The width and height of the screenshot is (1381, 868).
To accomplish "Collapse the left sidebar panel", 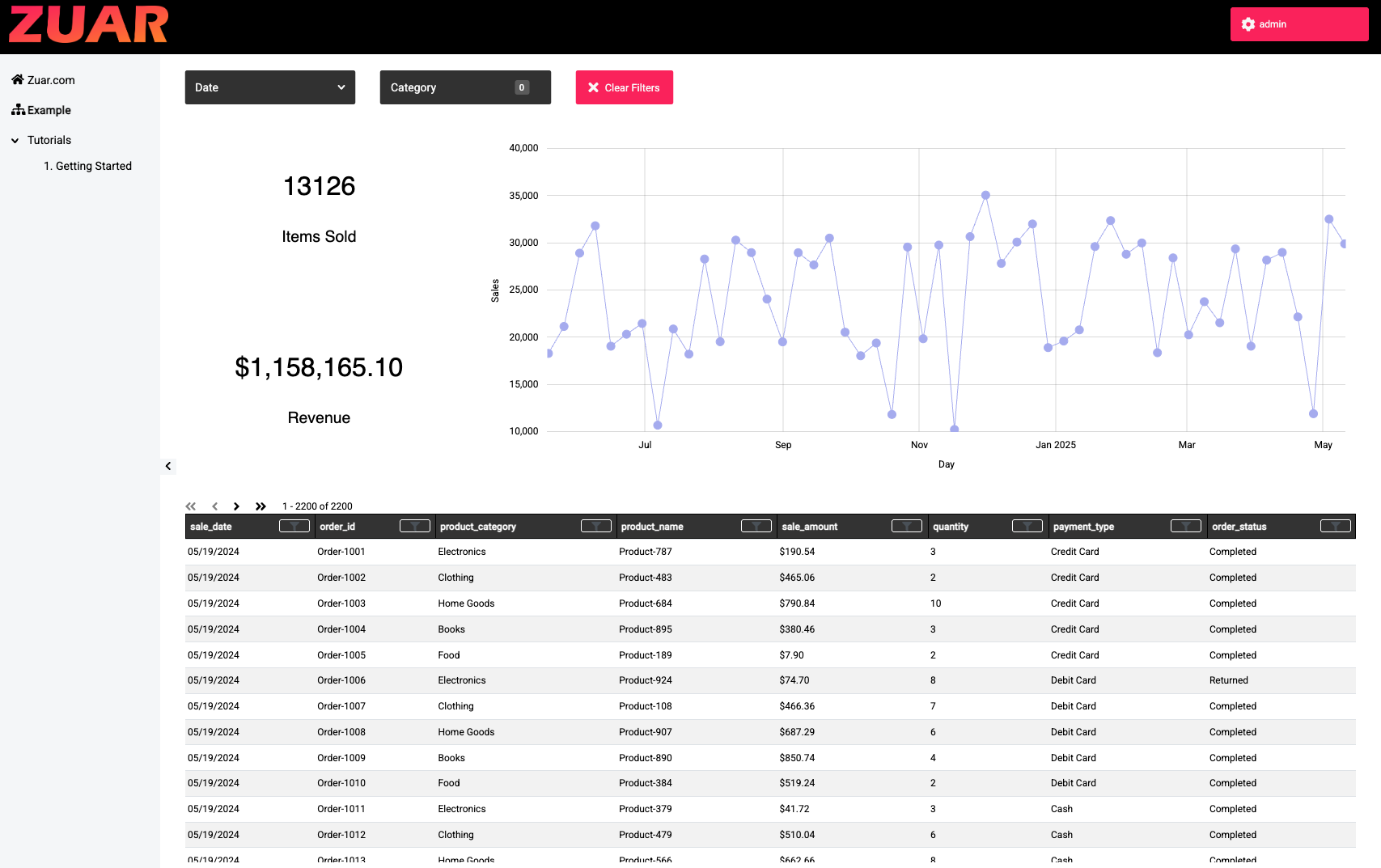I will coord(168,466).
